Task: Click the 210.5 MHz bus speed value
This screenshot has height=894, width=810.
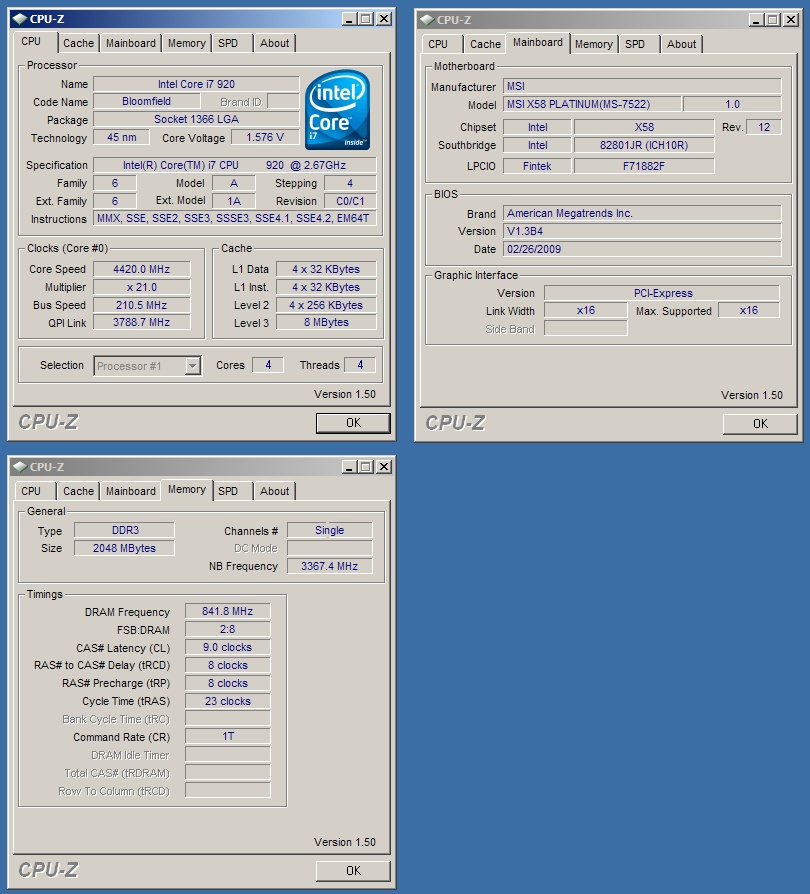Action: coord(141,305)
